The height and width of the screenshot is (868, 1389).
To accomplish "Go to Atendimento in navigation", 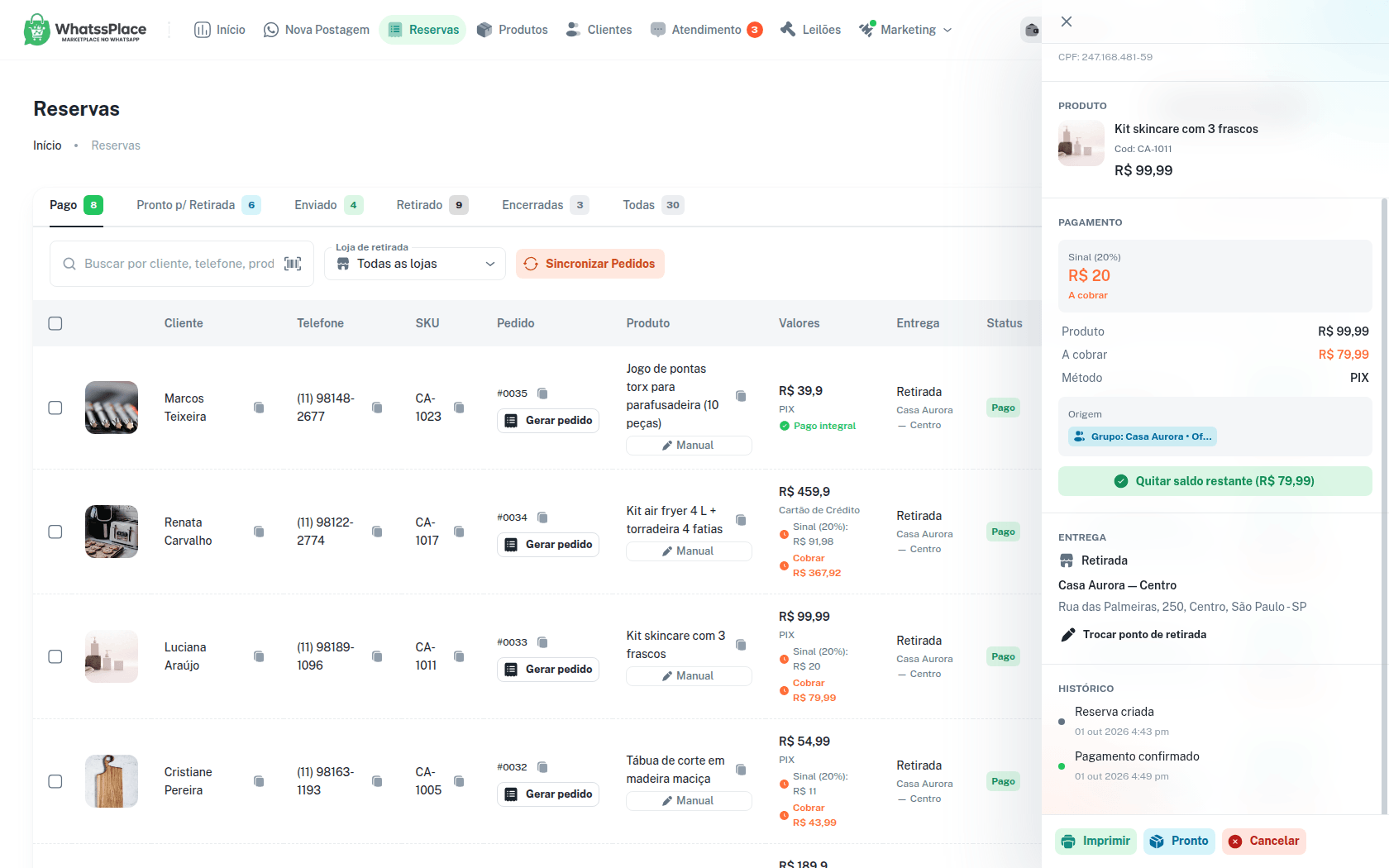I will pyautogui.click(x=706, y=30).
